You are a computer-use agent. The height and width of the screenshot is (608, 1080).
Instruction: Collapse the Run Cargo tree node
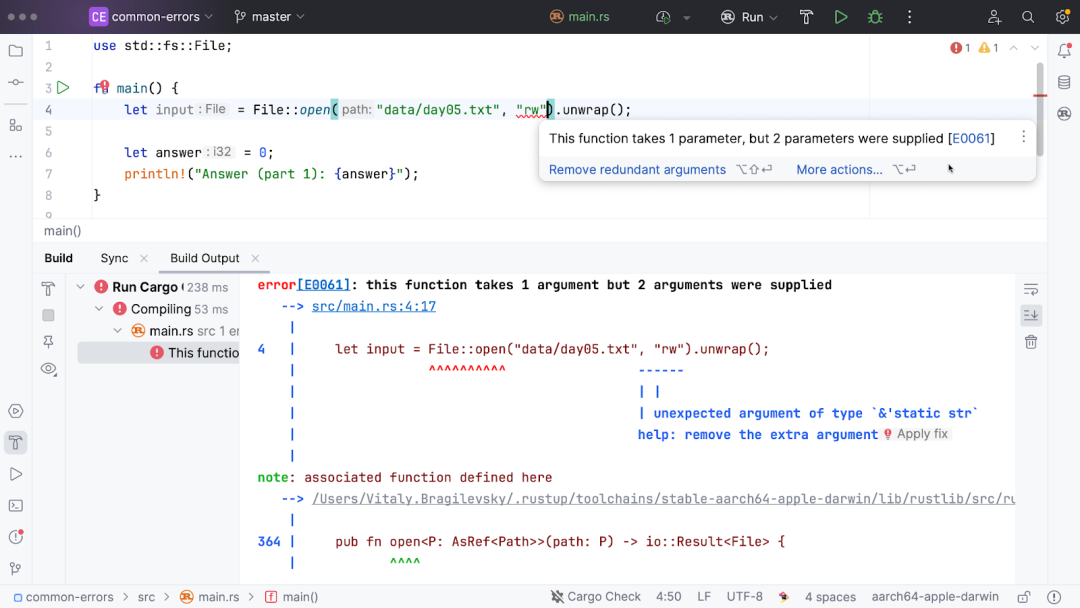[x=81, y=287]
